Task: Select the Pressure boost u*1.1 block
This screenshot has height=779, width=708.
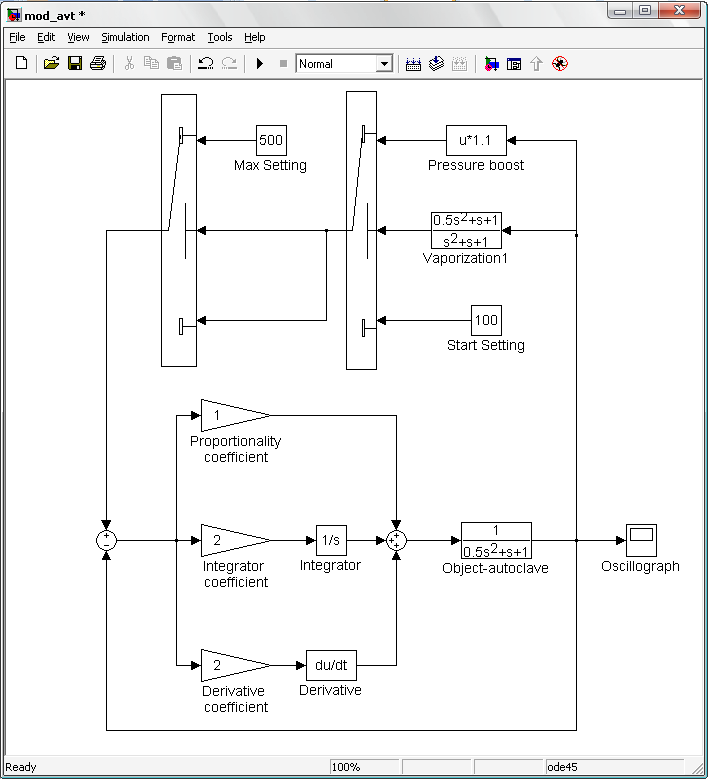Action: click(476, 140)
